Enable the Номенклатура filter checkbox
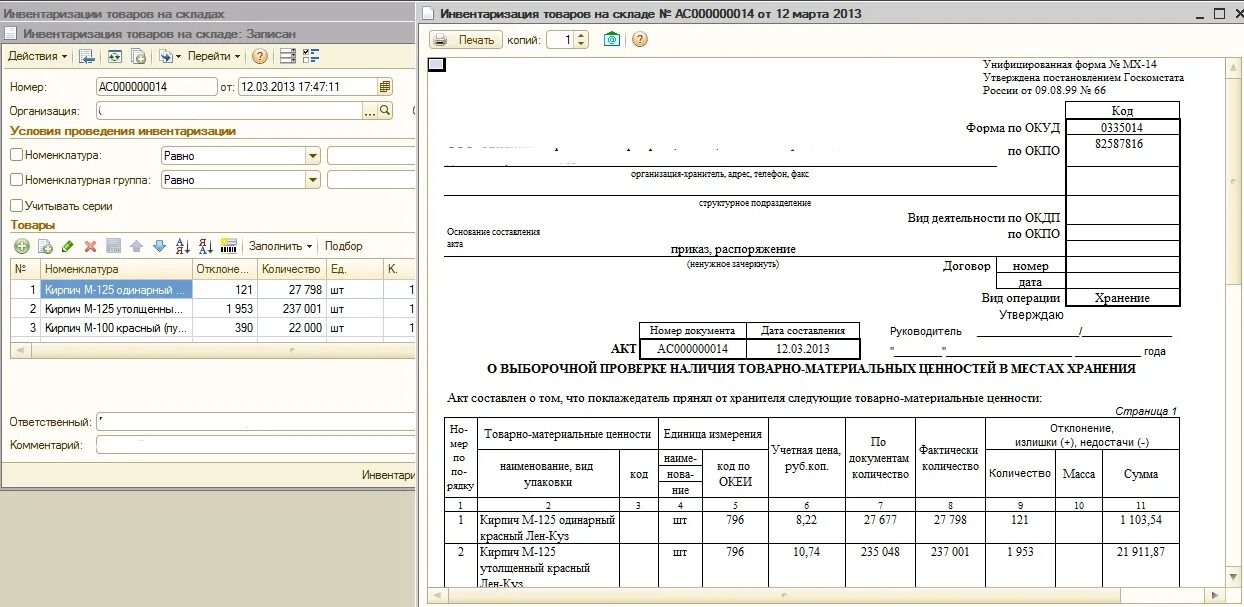The height and width of the screenshot is (607, 1244). 16,155
